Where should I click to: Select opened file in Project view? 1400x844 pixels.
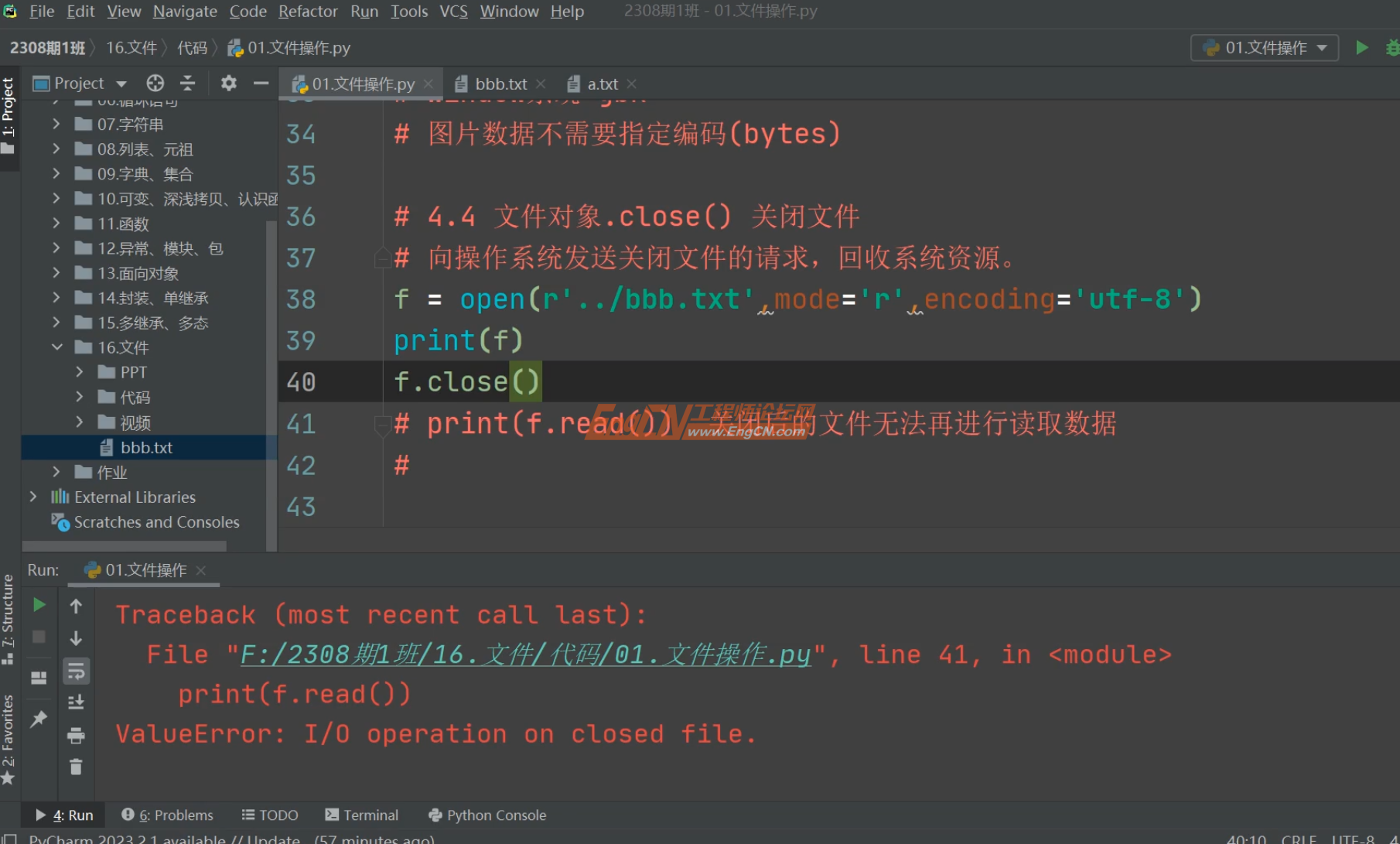pyautogui.click(x=155, y=83)
